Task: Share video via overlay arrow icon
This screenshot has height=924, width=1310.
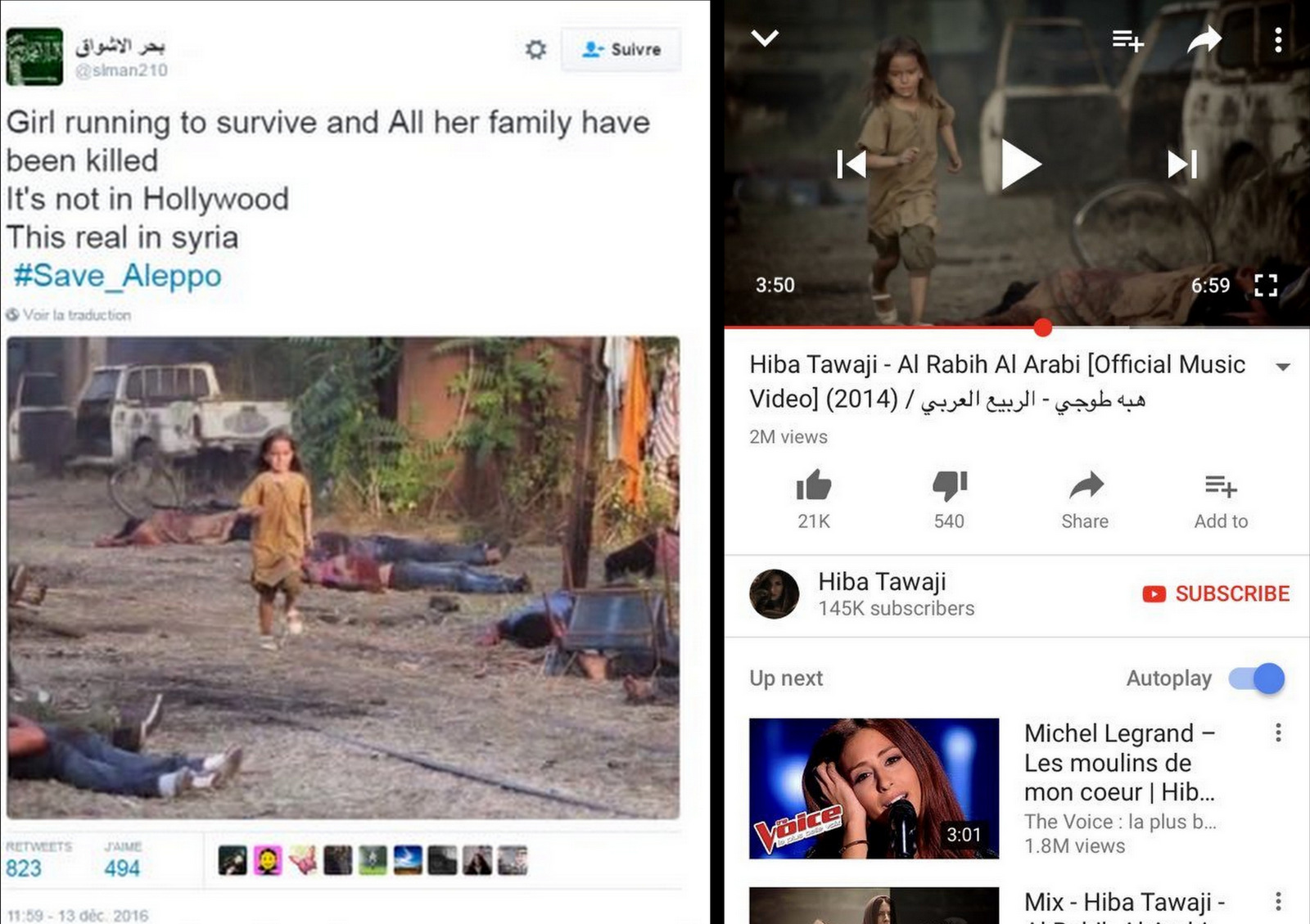Action: [1204, 39]
